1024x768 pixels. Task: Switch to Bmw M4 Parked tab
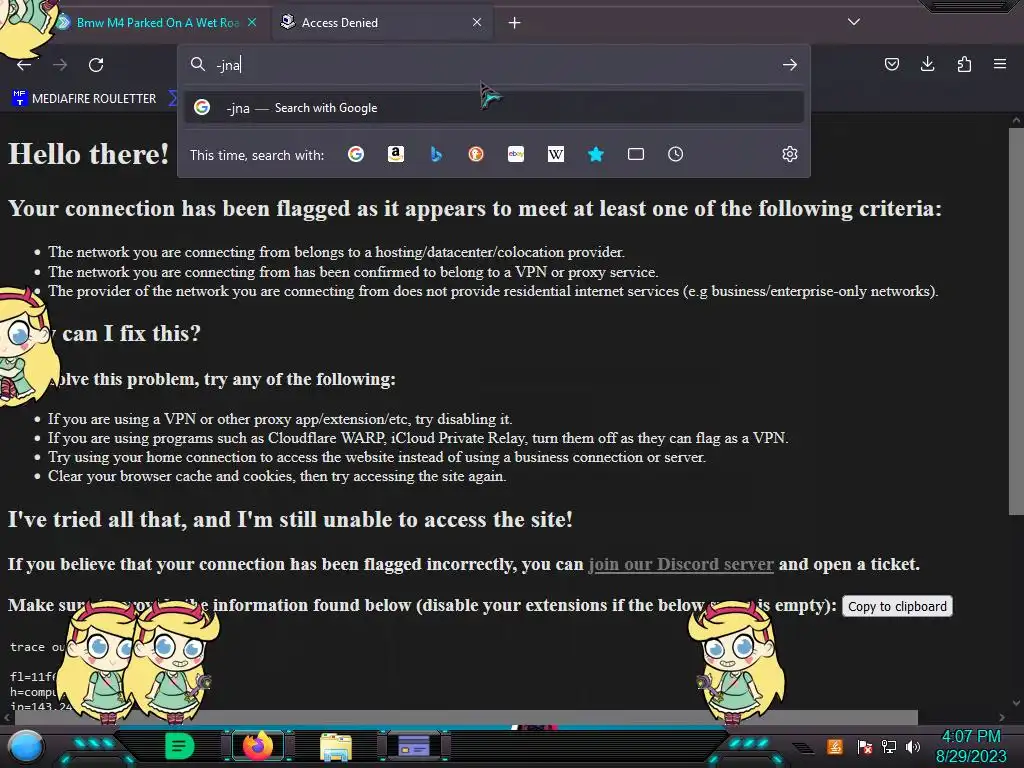(x=157, y=22)
